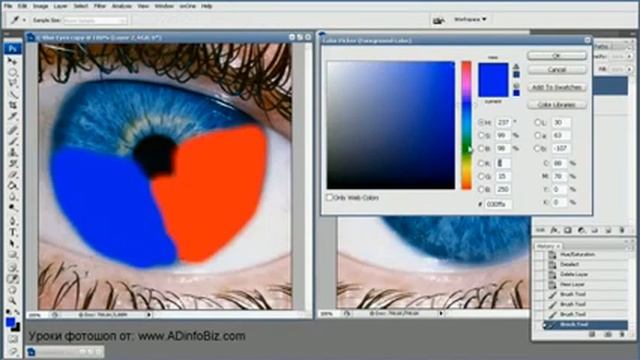Select the R red radio button
Viewport: 640px width, 360px height.
point(481,163)
